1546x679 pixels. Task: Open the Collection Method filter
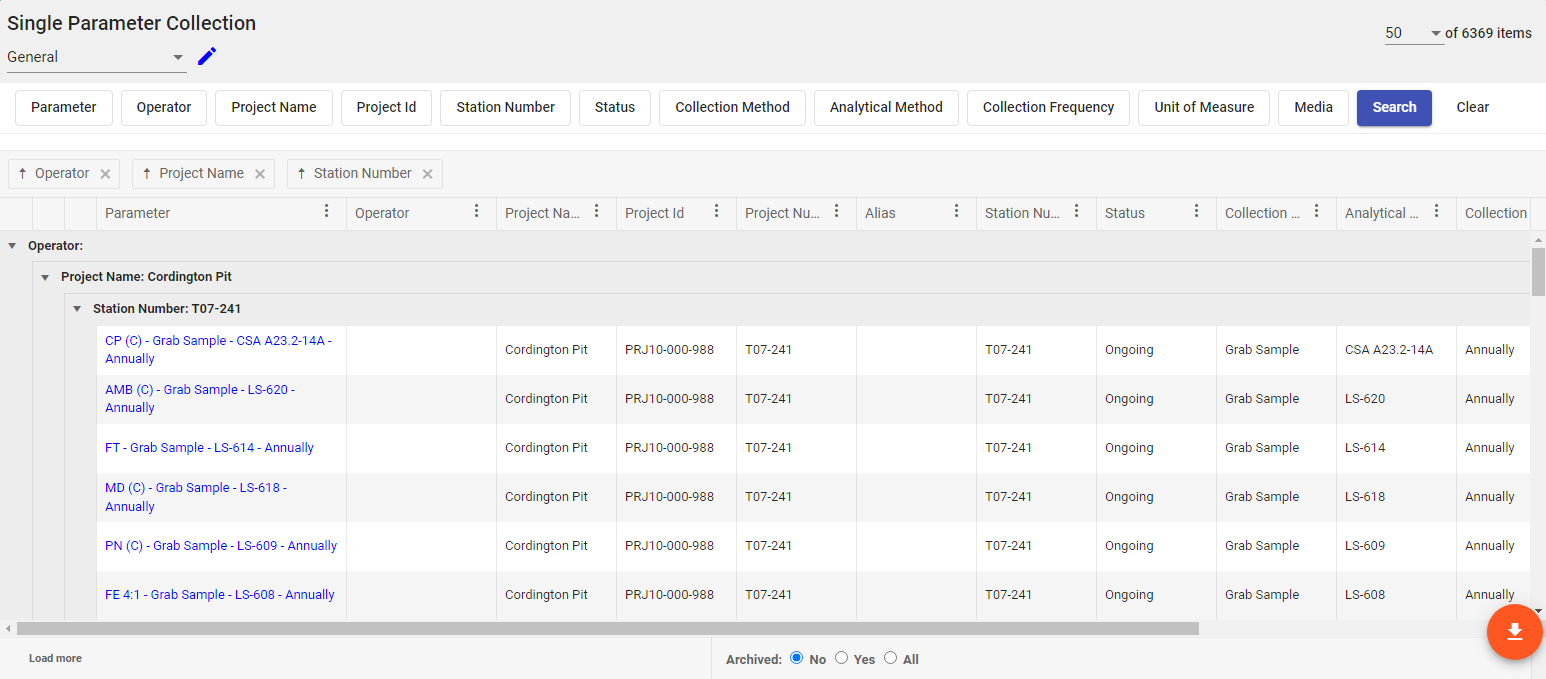point(732,108)
